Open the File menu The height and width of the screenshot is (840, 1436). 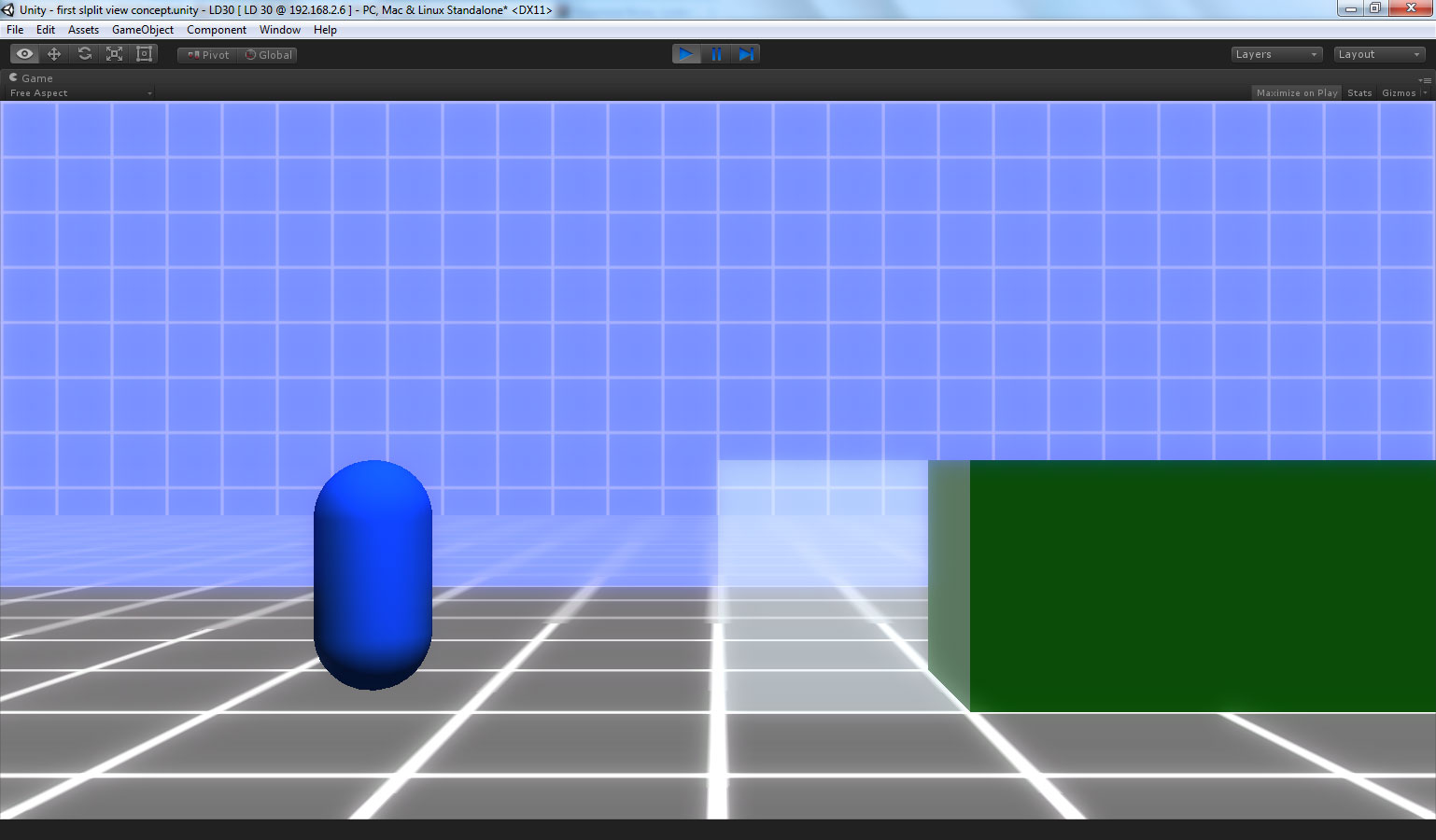15,30
